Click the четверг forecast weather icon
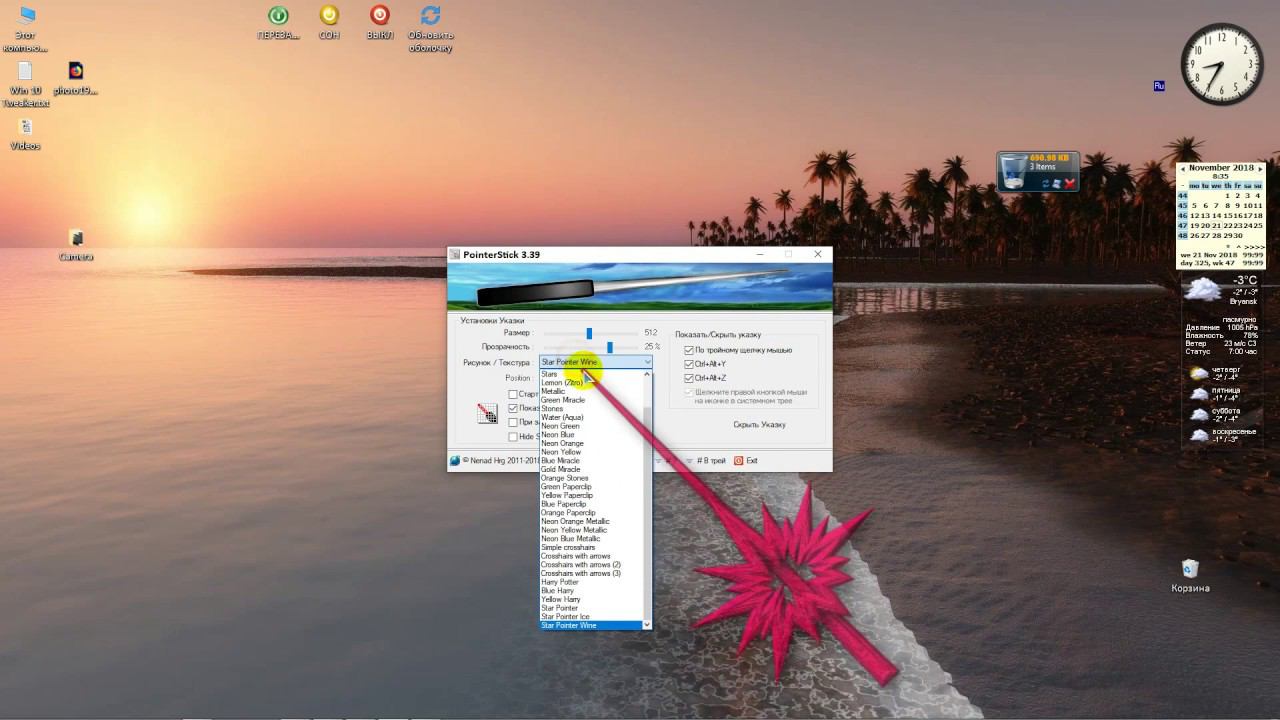 tap(1199, 373)
